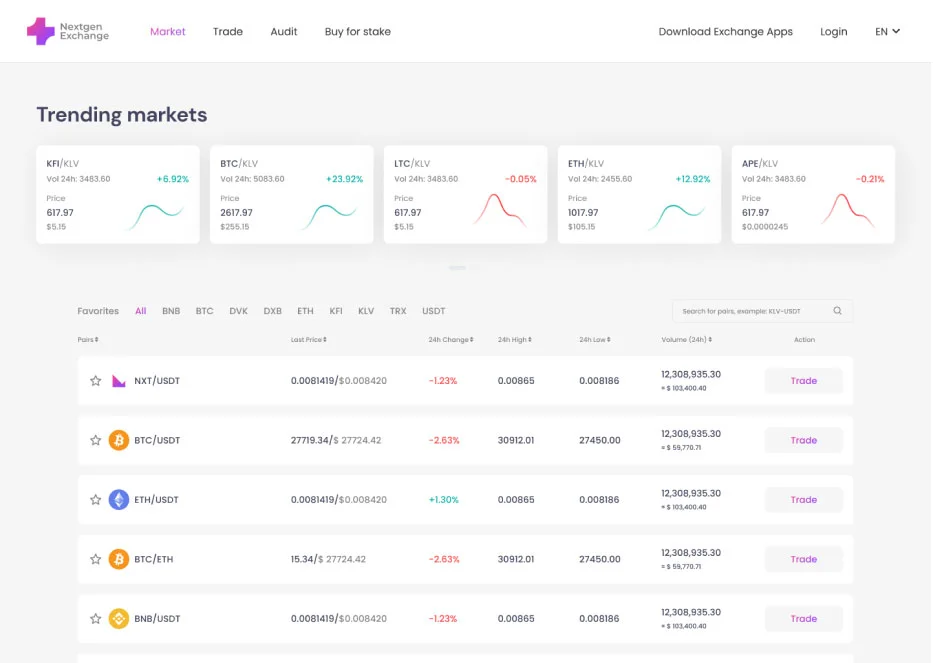Switch to the KLV filter tab
This screenshot has width=933, height=663.
click(x=366, y=311)
